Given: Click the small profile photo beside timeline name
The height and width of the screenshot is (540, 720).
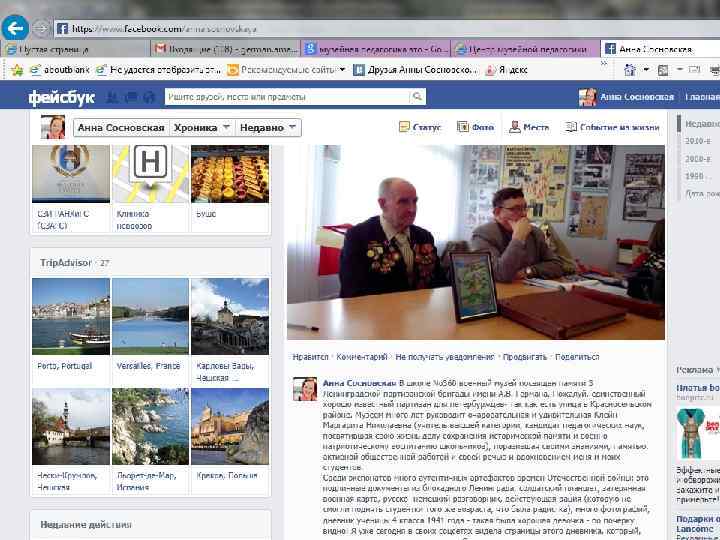Looking at the screenshot, I should pos(53,127).
